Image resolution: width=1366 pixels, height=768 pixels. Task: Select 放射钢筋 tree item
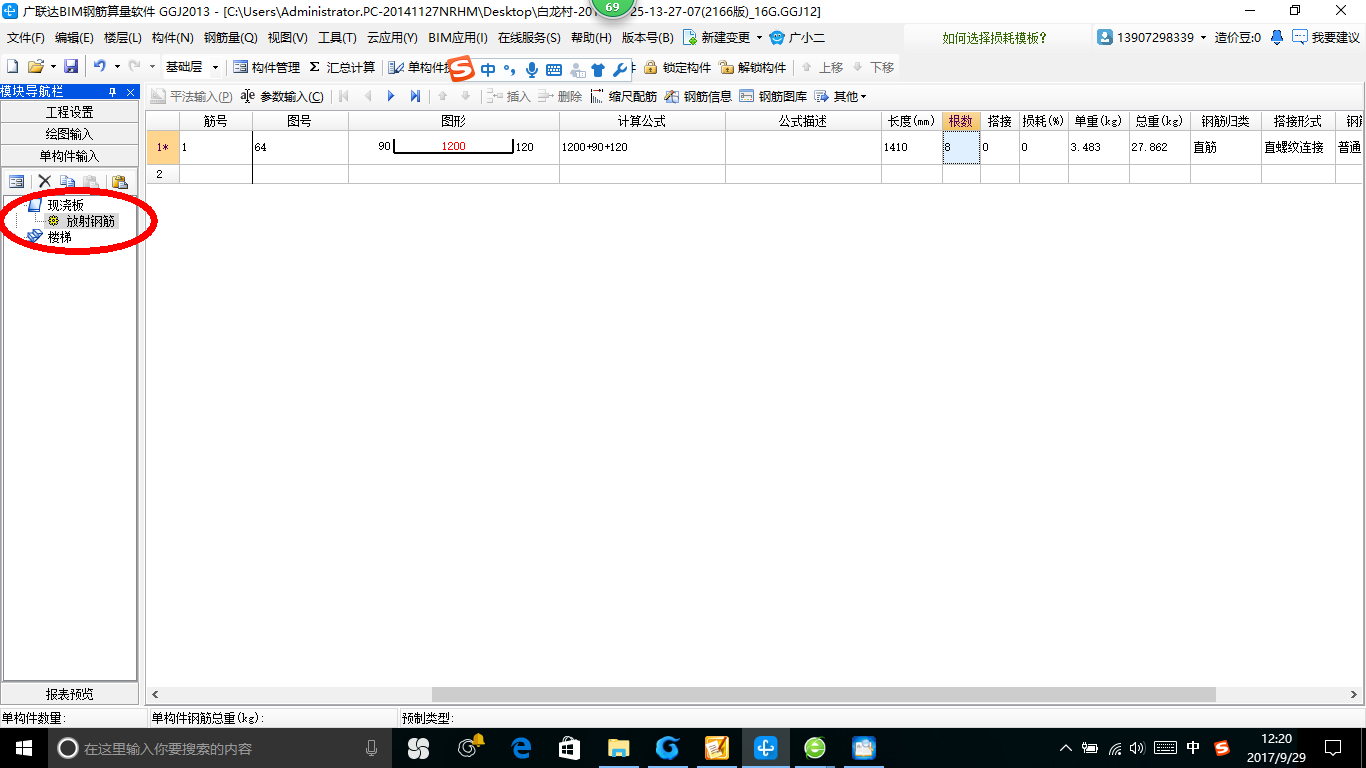(91, 221)
